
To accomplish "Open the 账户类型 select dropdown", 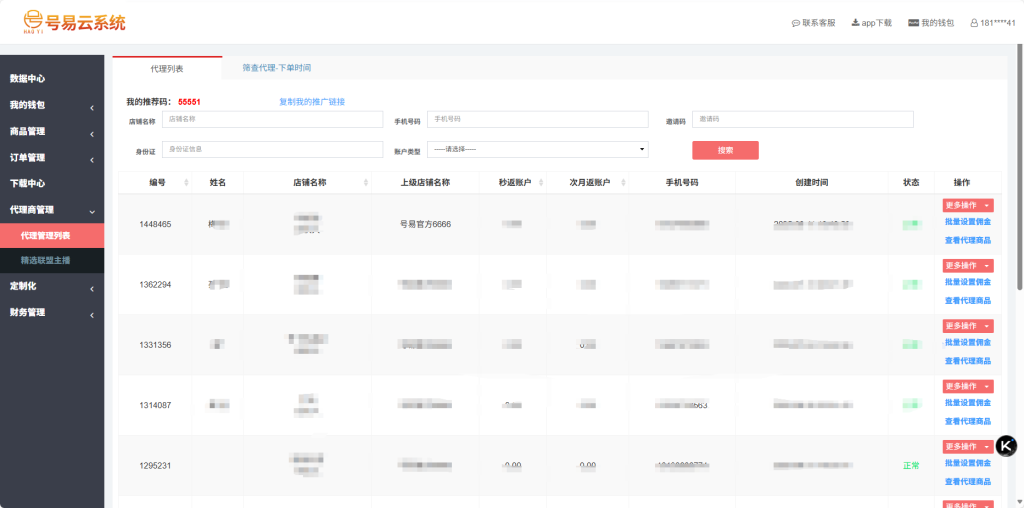I will (x=537, y=149).
